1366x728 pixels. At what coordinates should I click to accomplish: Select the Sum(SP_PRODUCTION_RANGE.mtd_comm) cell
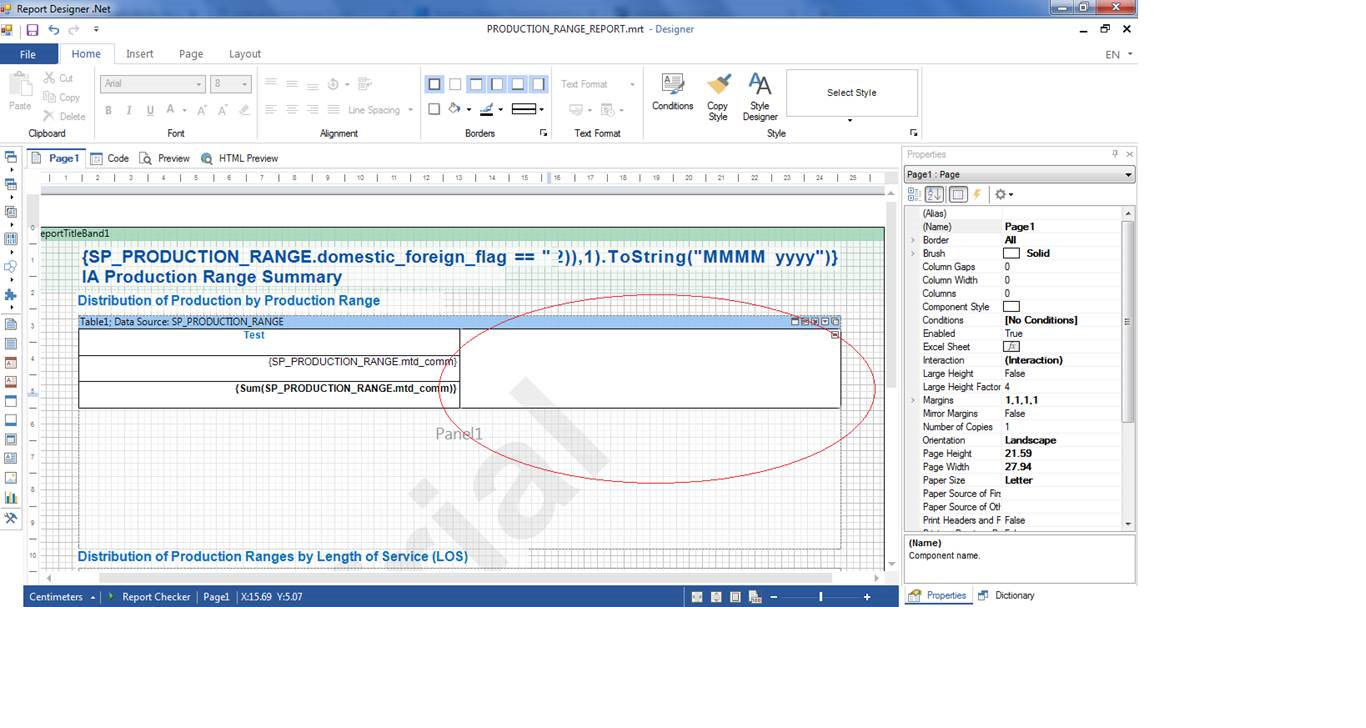point(269,394)
